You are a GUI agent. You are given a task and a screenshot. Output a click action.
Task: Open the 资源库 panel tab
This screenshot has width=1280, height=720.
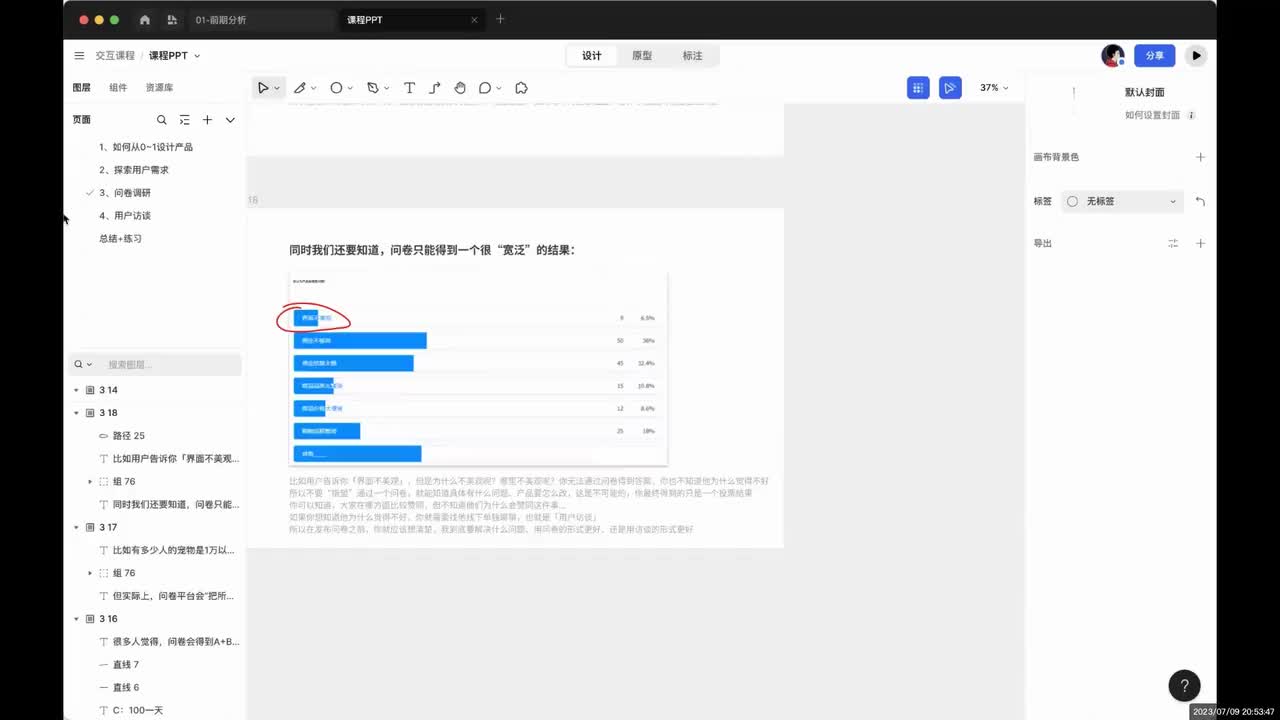[160, 88]
